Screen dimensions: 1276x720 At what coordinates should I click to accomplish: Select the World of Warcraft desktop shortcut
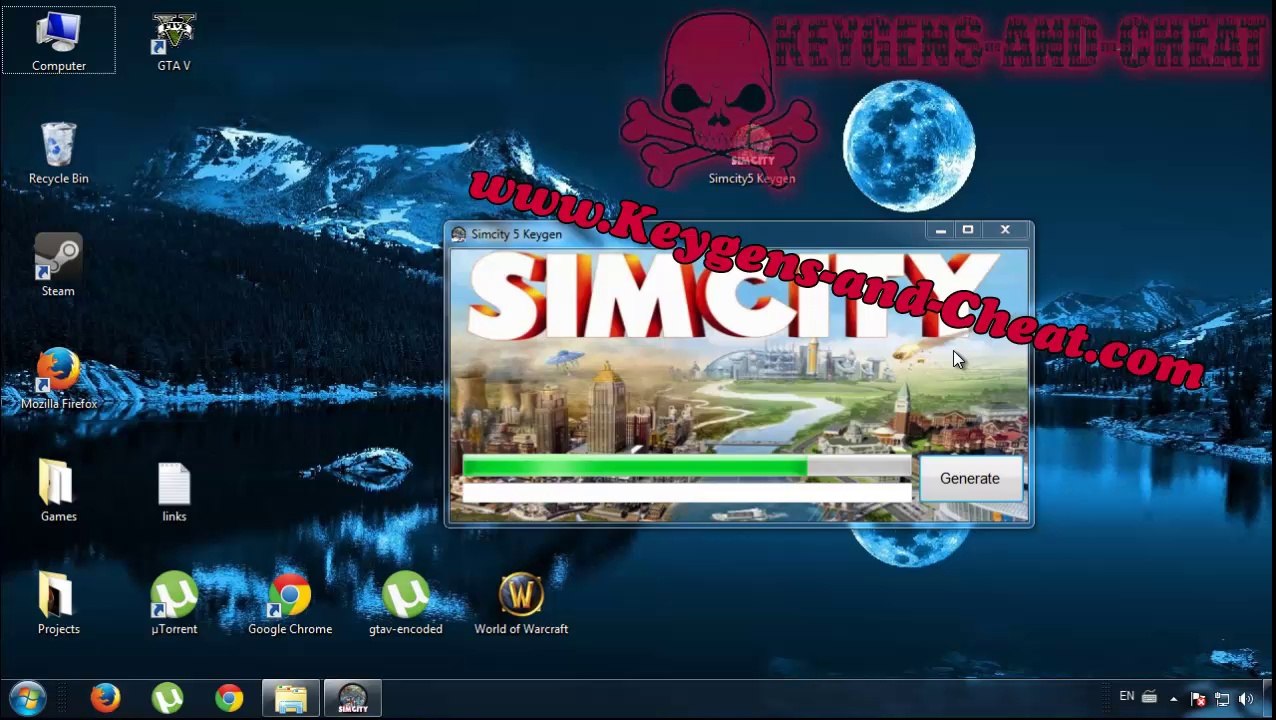click(x=521, y=604)
